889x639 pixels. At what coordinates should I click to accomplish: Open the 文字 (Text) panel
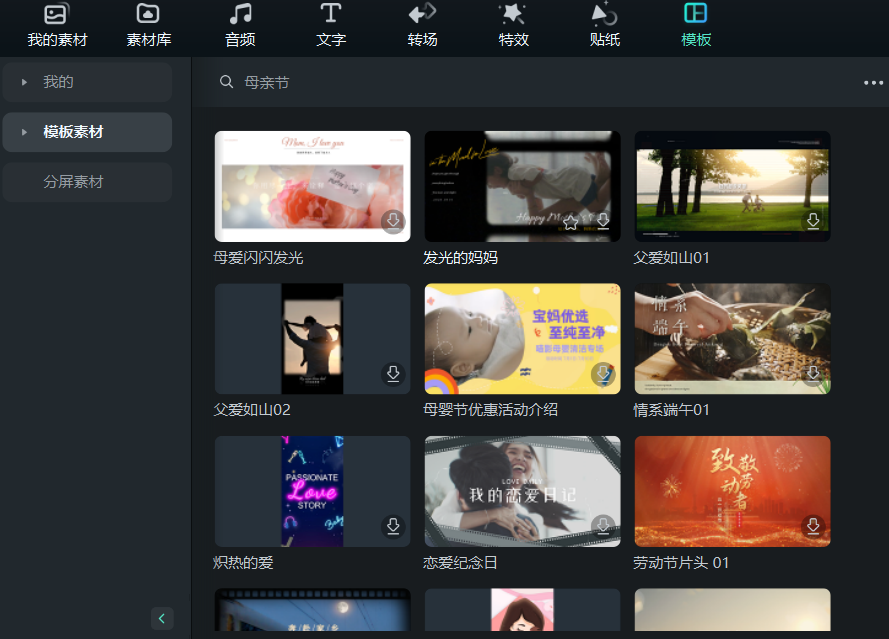(330, 27)
